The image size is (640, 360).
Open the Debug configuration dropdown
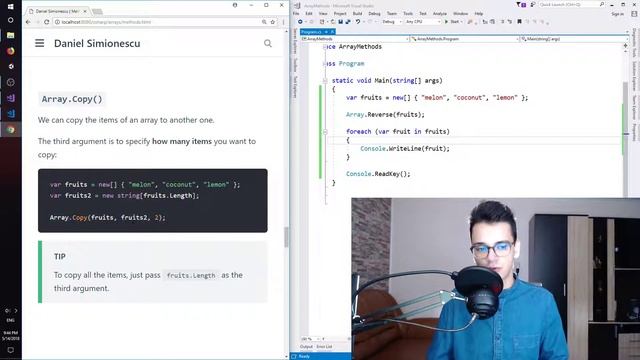click(x=391, y=22)
